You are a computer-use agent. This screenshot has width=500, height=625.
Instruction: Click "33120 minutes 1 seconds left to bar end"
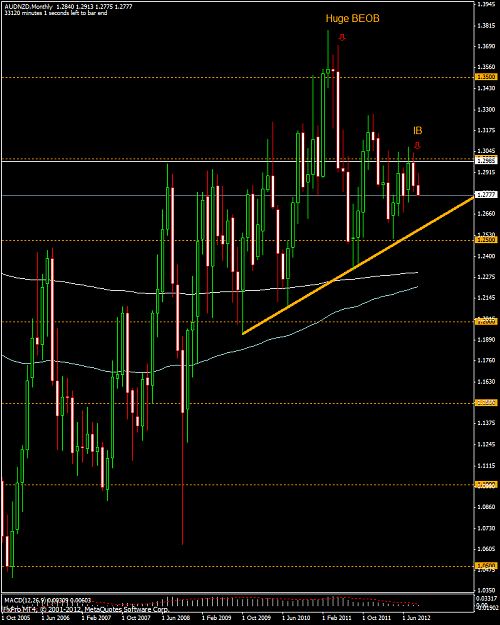(x=56, y=13)
